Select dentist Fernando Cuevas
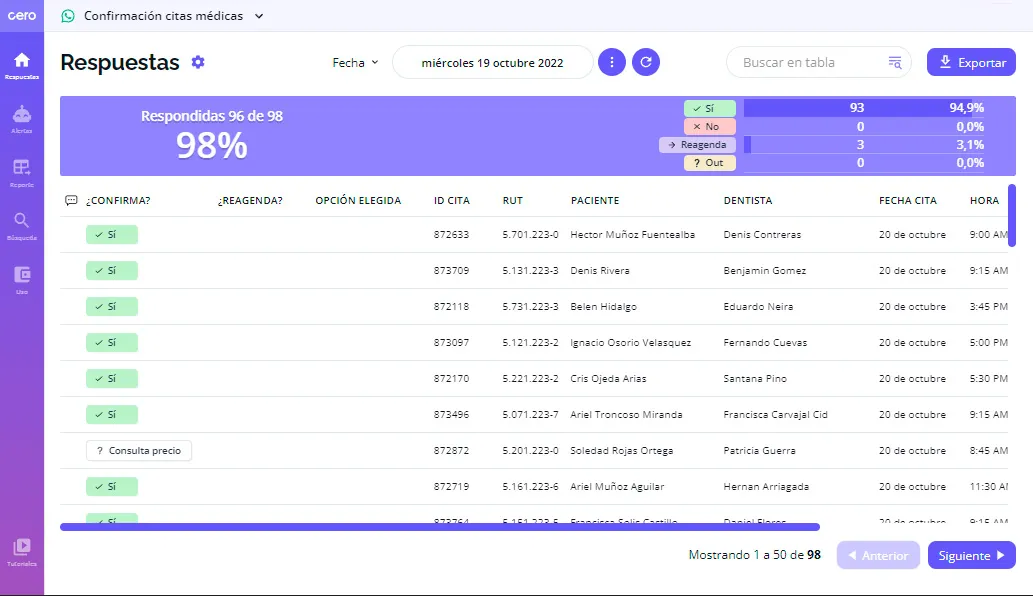Screen dimensions: 1033x596 (x=765, y=342)
